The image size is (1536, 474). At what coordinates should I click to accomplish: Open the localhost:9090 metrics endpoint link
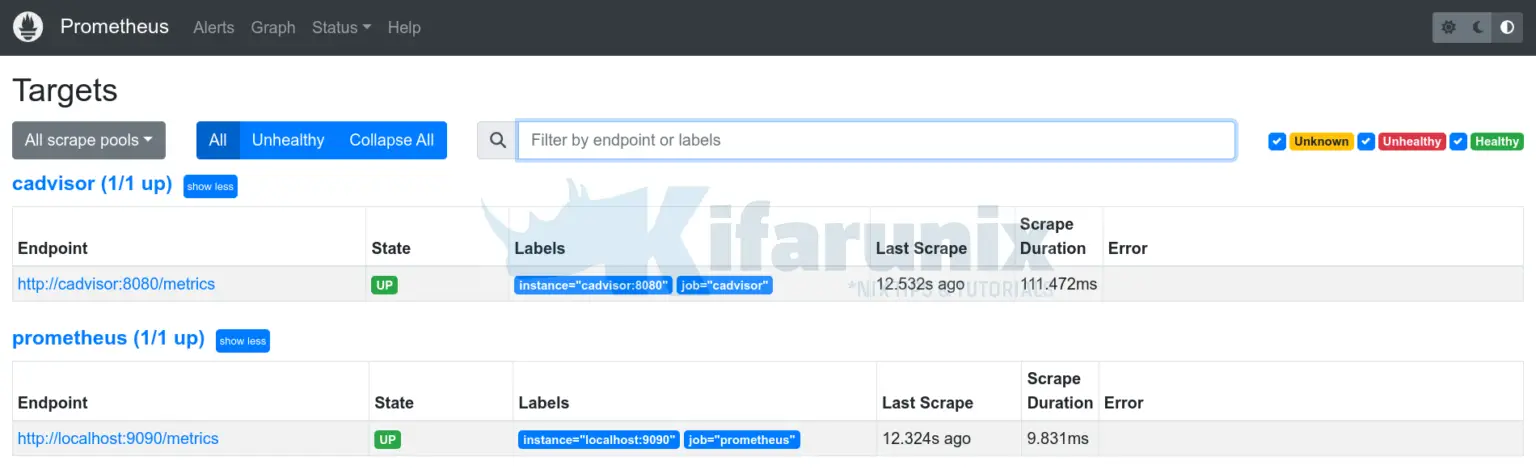coord(118,439)
